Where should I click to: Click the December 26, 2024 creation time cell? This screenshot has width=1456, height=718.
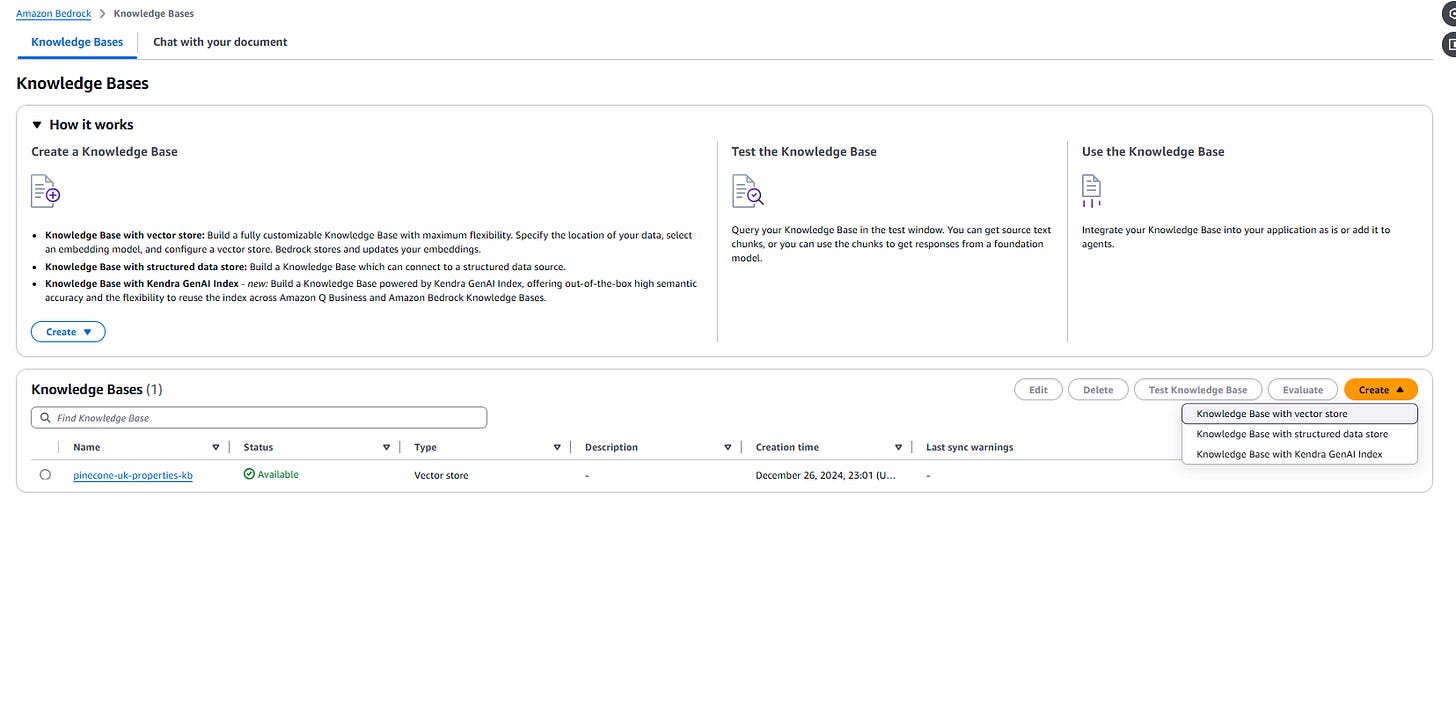[x=825, y=475]
